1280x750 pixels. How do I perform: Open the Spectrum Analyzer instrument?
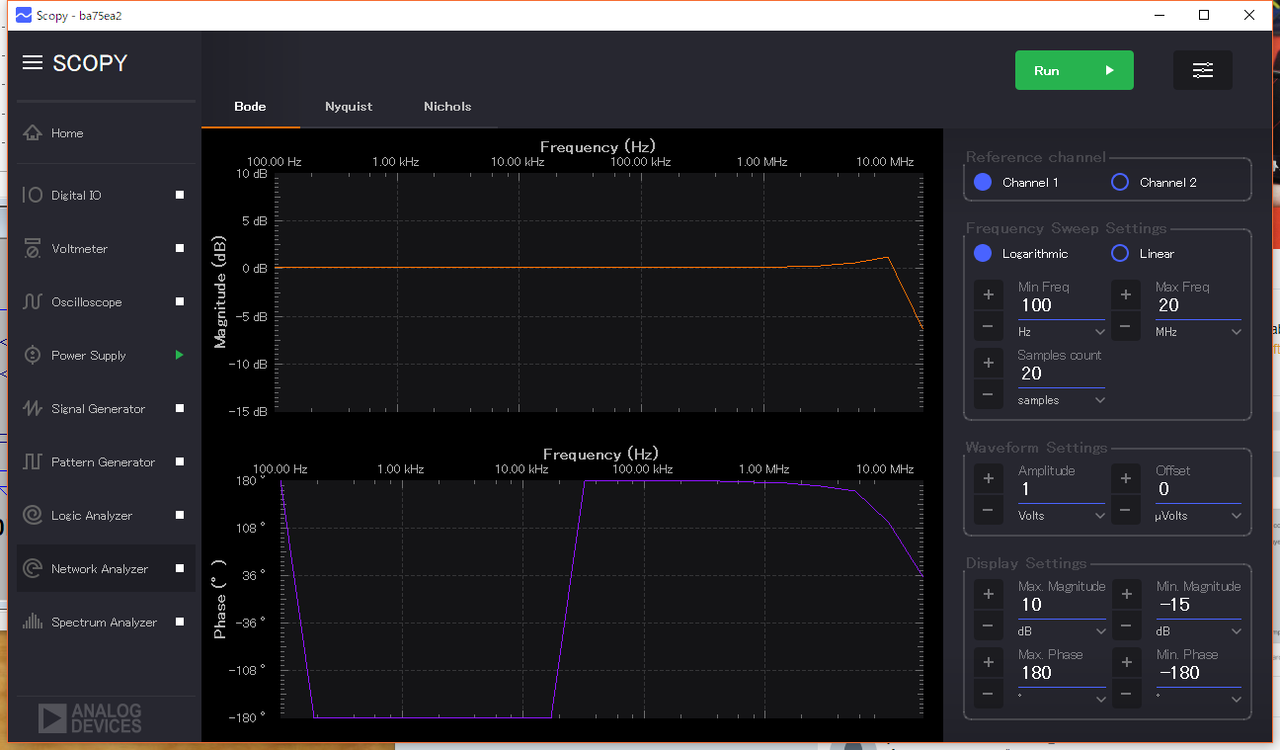point(104,622)
